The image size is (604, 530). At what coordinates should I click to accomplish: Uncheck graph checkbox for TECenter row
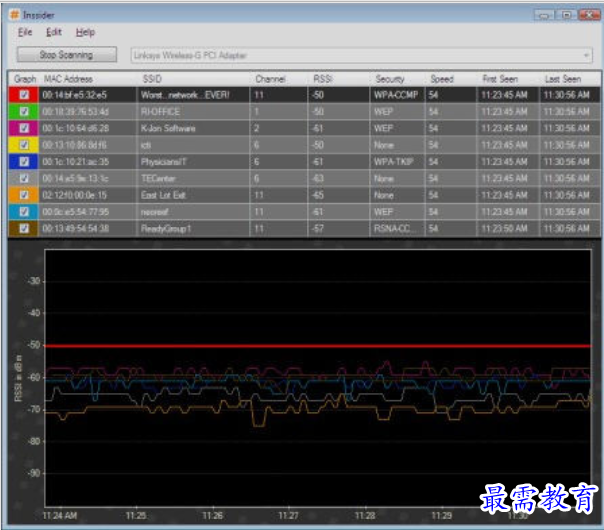pyautogui.click(x=24, y=178)
